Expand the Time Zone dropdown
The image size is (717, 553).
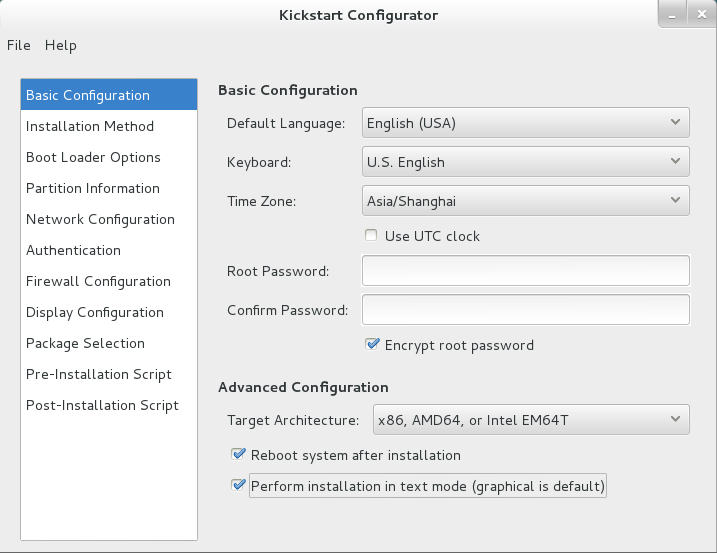pyautogui.click(x=525, y=200)
